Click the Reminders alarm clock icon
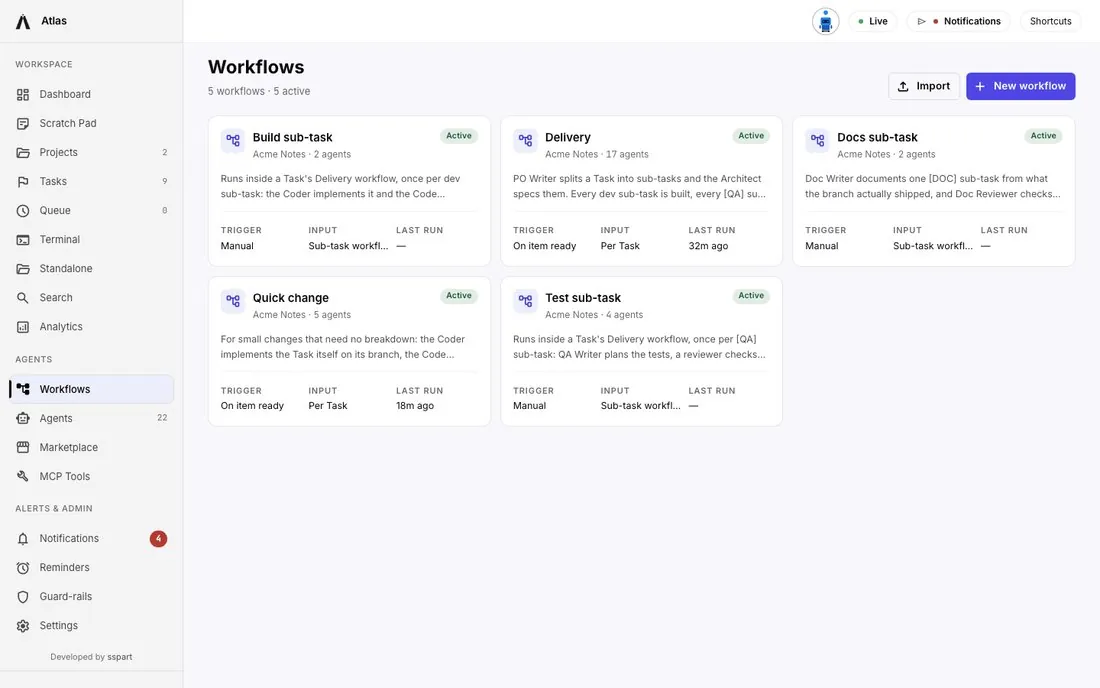1100x688 pixels. click(x=23, y=568)
